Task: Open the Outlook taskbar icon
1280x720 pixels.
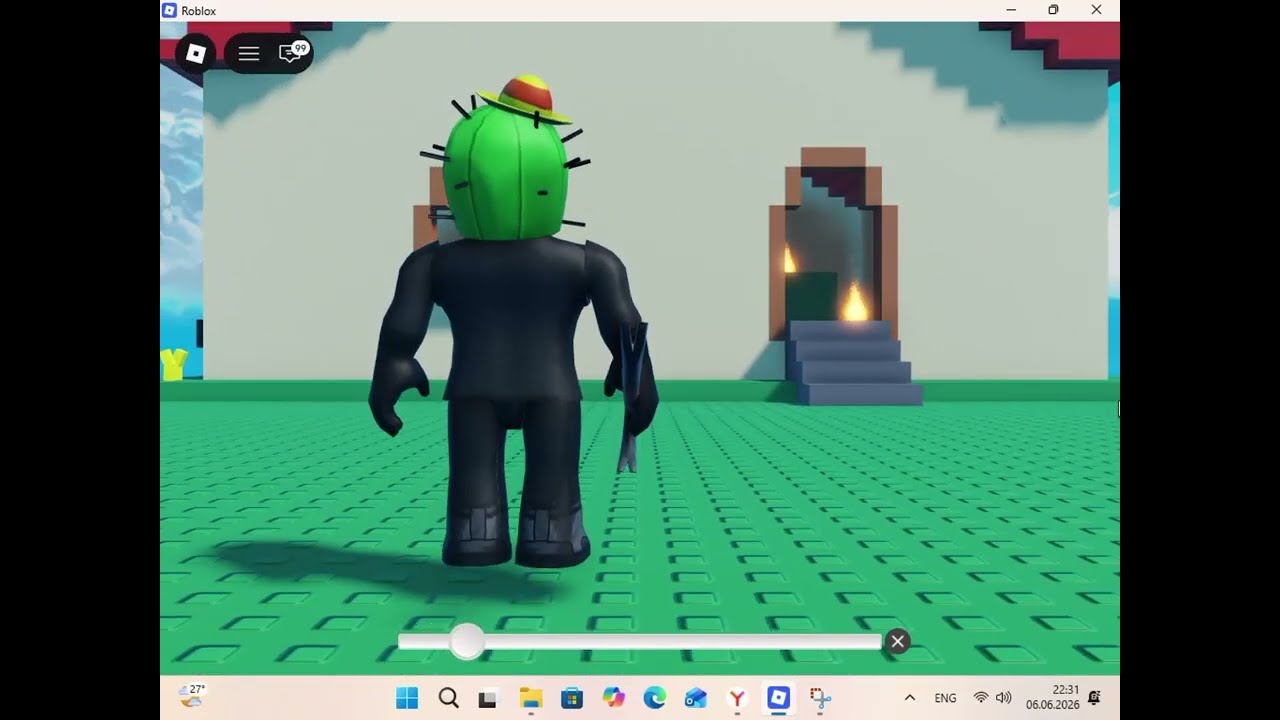Action: click(696, 698)
